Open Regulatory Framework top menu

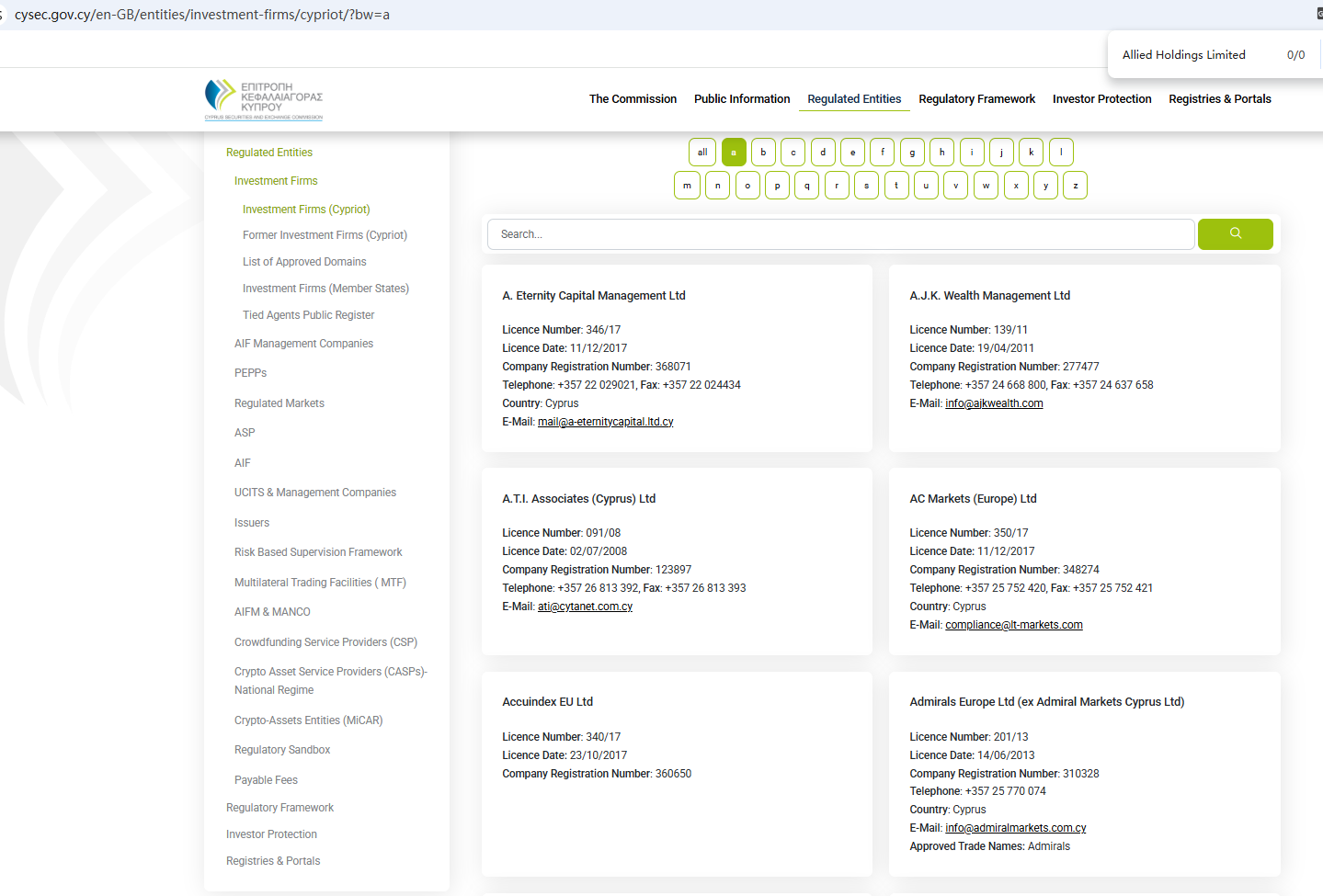[976, 99]
